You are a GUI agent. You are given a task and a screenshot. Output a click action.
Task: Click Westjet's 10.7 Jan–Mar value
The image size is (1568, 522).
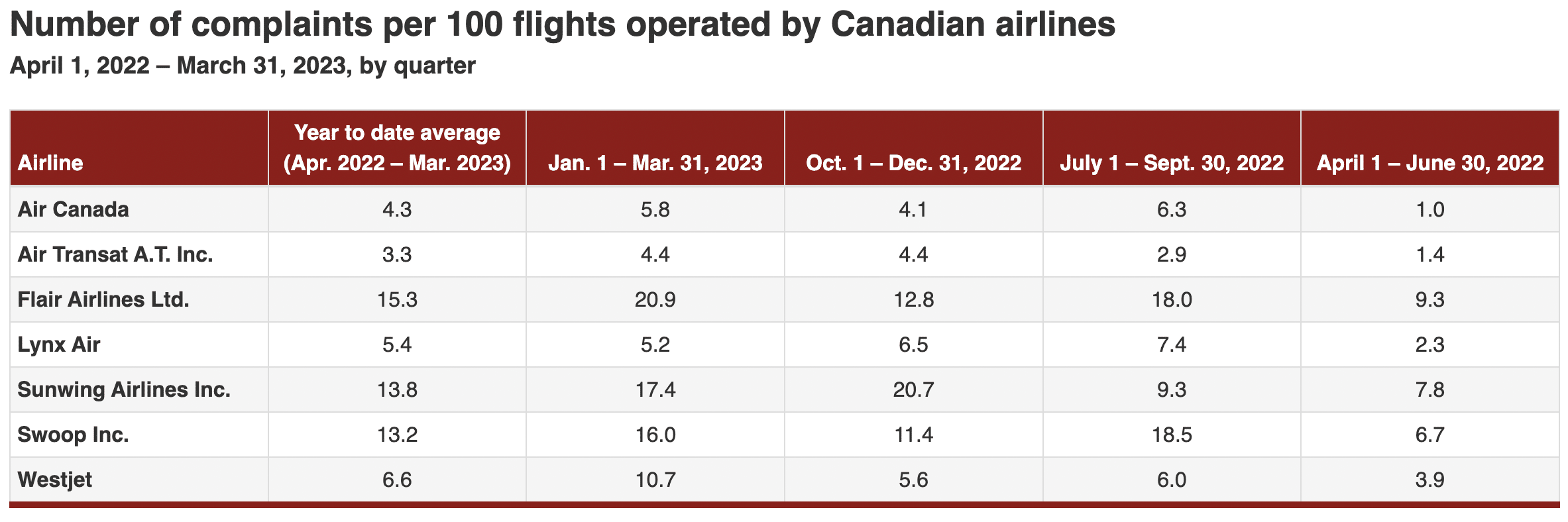tap(655, 480)
